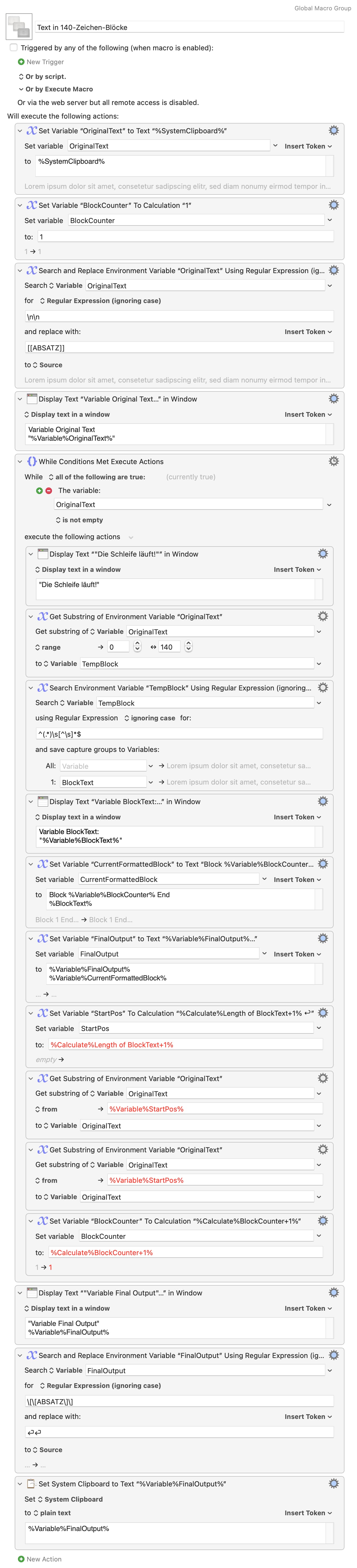This screenshot has height=1568, width=357.
Task: Open Insert Token menu in Variable Final Output display action
Action: tap(308, 1309)
